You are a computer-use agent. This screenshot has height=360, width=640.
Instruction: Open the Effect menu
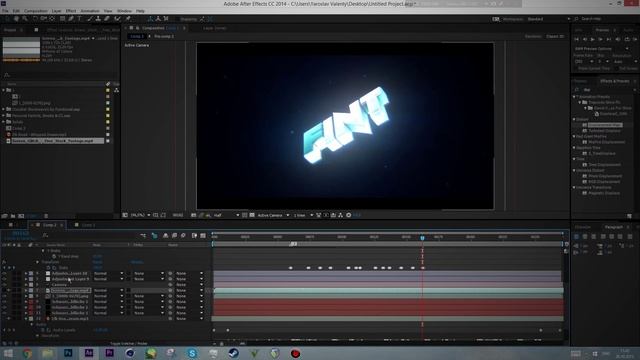point(71,11)
